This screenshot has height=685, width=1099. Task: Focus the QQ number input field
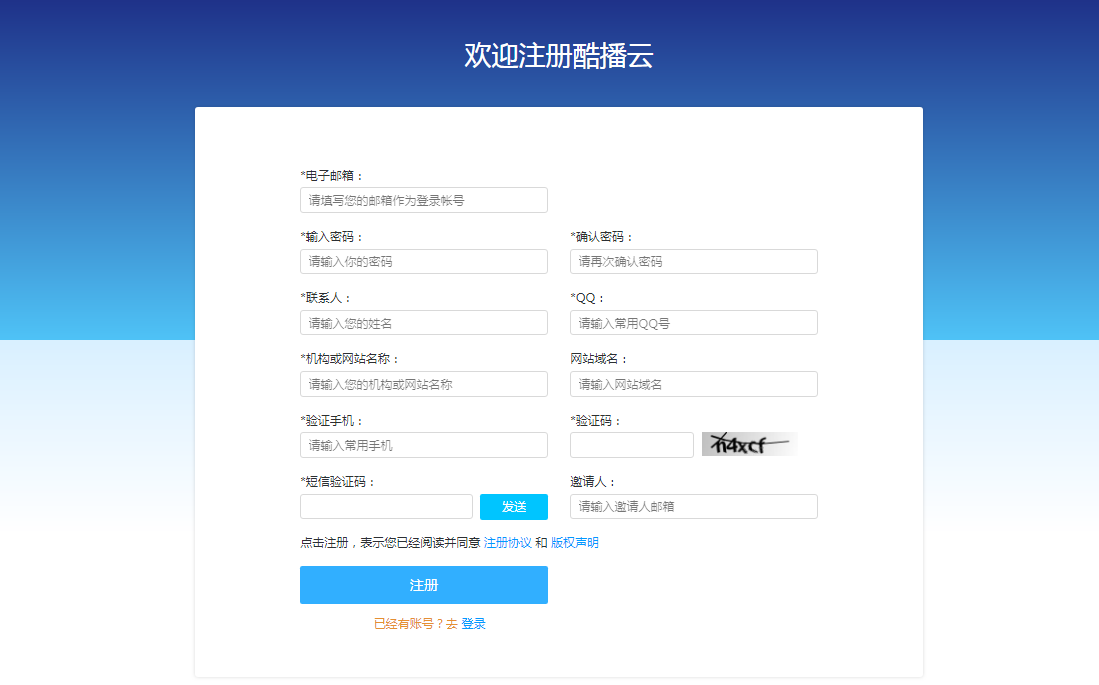(693, 323)
